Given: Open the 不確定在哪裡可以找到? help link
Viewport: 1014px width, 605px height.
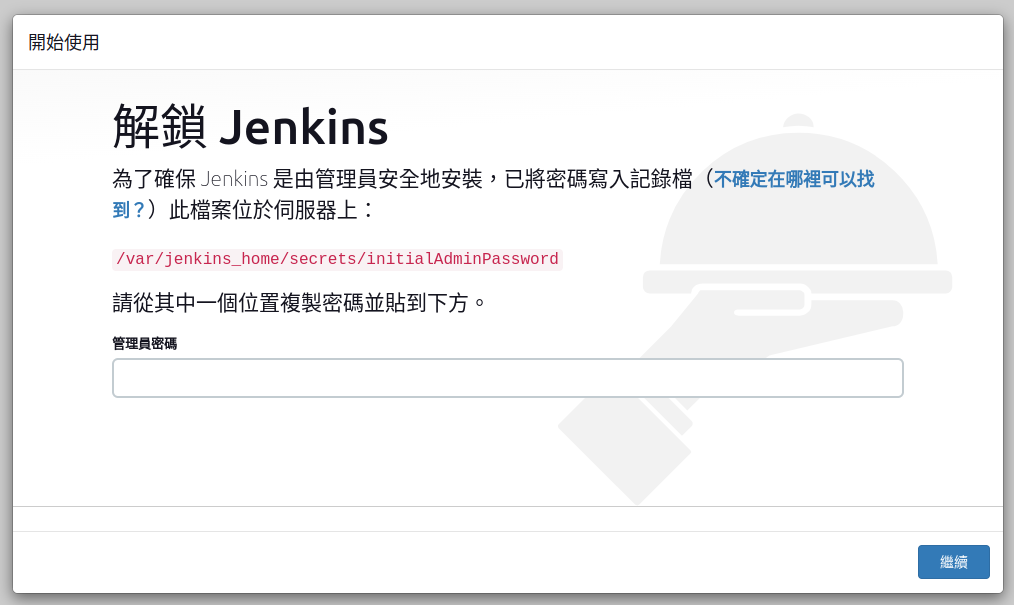Looking at the screenshot, I should pyautogui.click(x=794, y=179).
